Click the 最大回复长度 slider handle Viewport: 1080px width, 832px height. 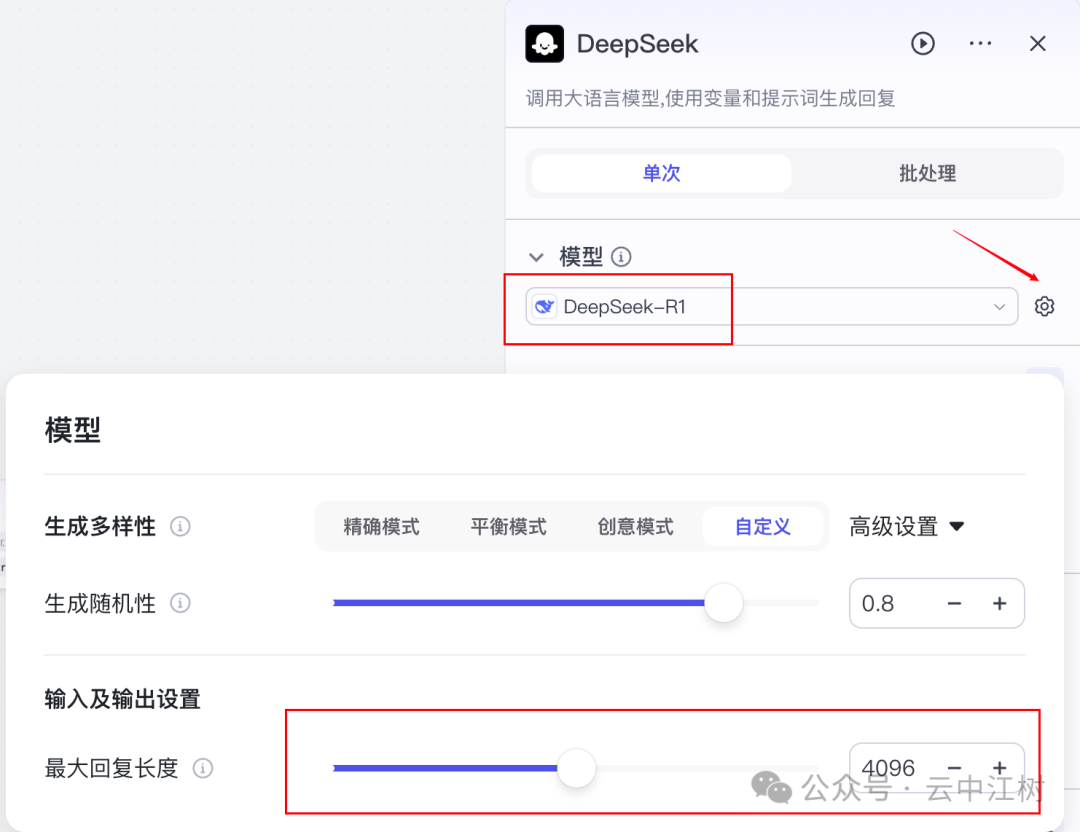click(x=576, y=768)
